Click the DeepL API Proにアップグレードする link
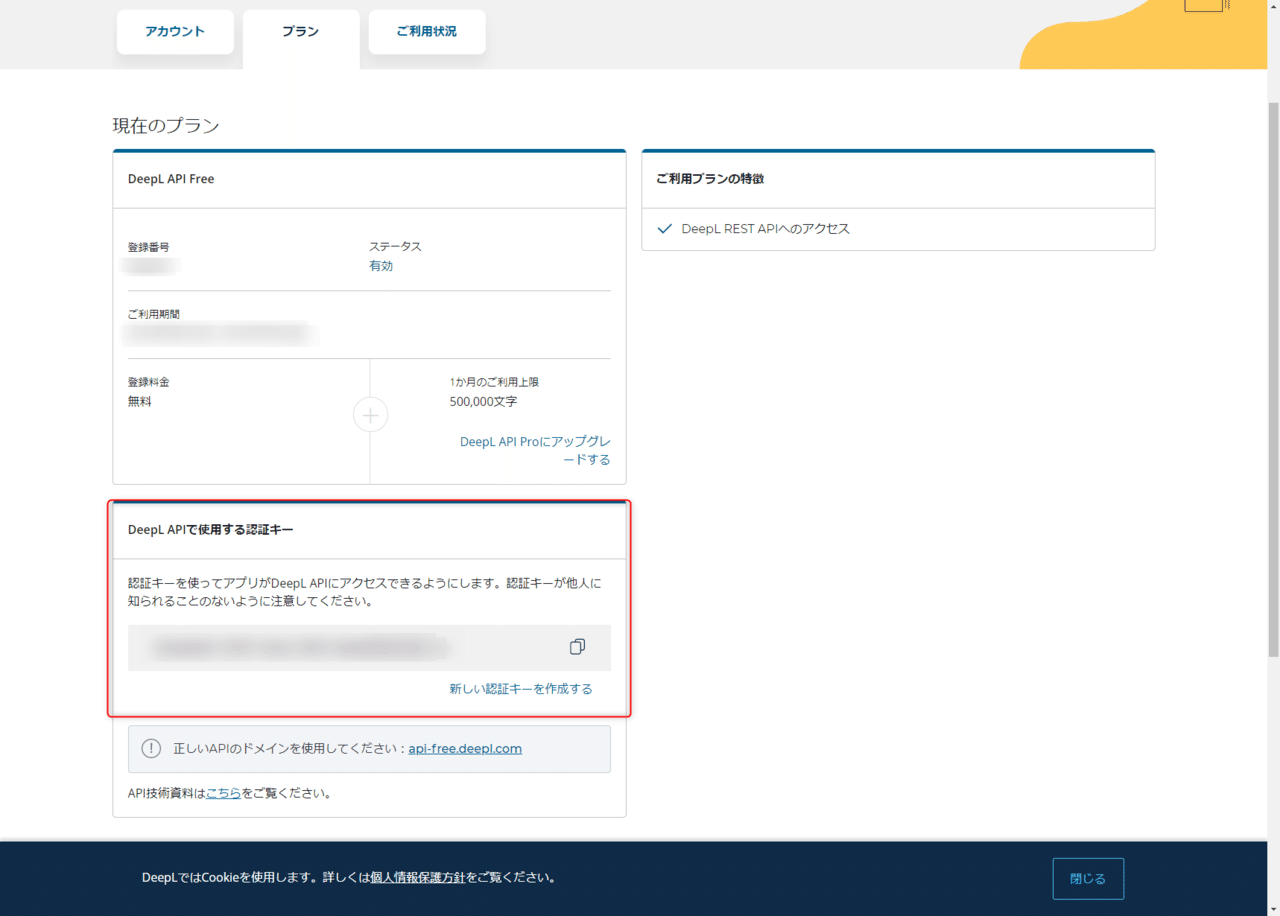The width and height of the screenshot is (1280, 916). click(535, 450)
